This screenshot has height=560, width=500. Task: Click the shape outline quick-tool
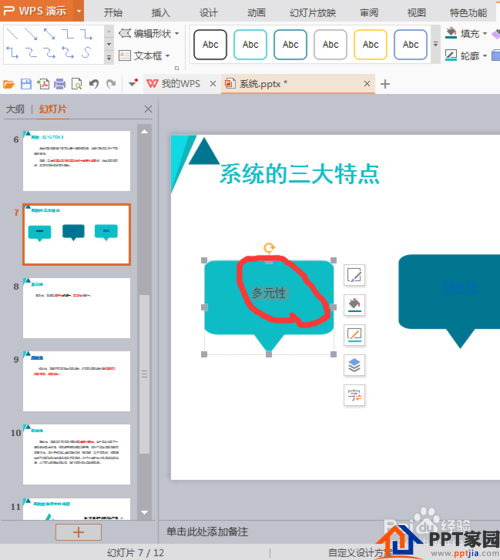[354, 335]
